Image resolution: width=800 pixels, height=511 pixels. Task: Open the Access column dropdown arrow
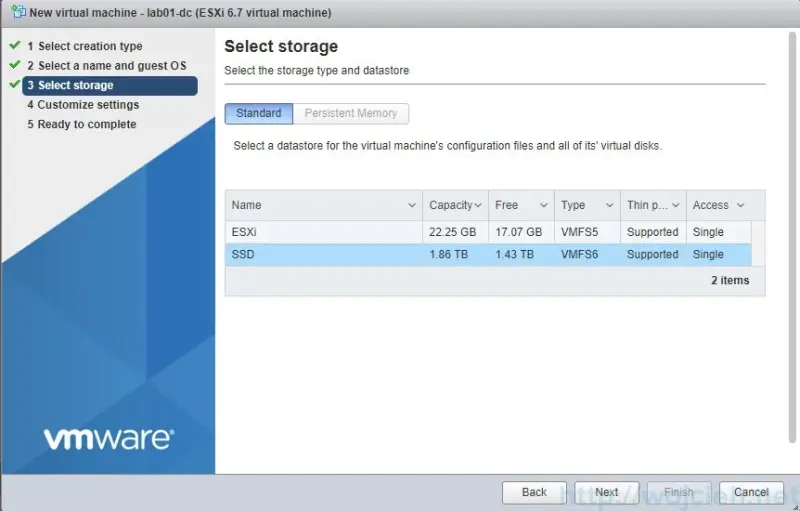pos(740,206)
